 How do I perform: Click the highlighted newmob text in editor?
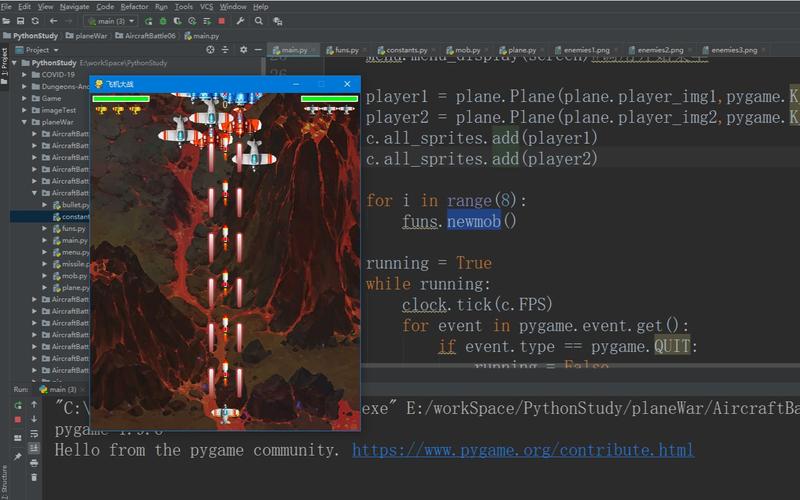pos(474,221)
